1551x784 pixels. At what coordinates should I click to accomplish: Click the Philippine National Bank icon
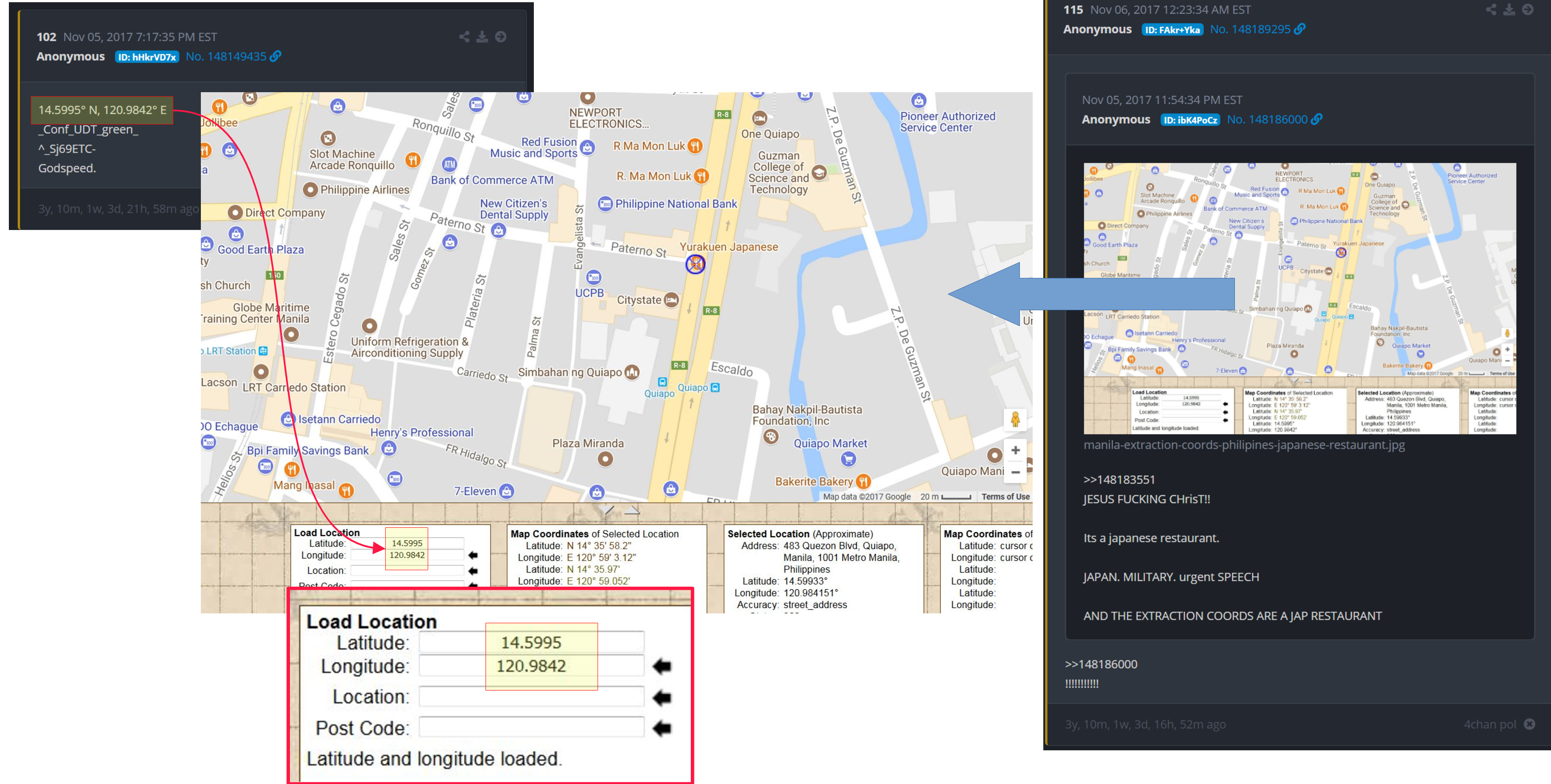pos(605,204)
